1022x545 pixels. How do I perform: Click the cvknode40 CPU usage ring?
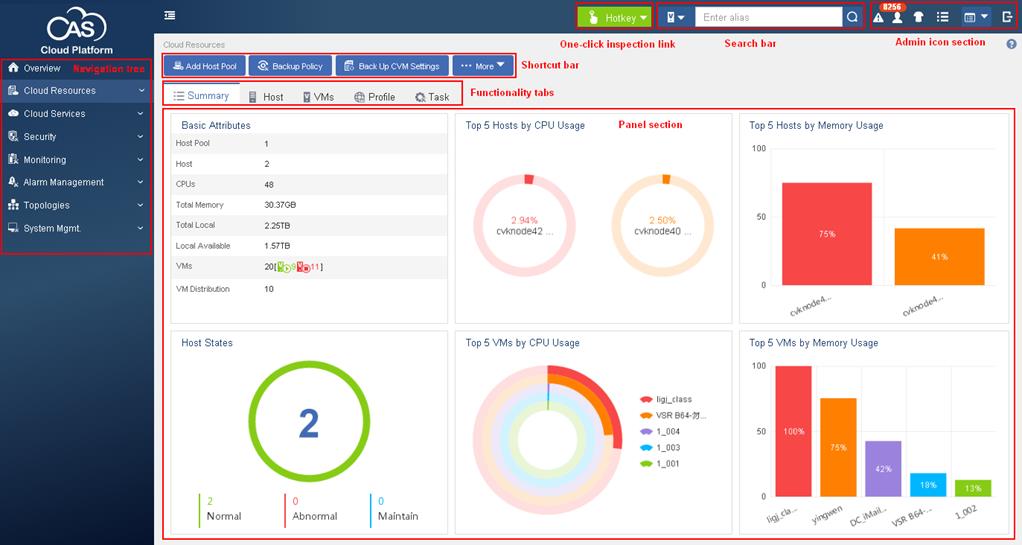click(x=662, y=225)
